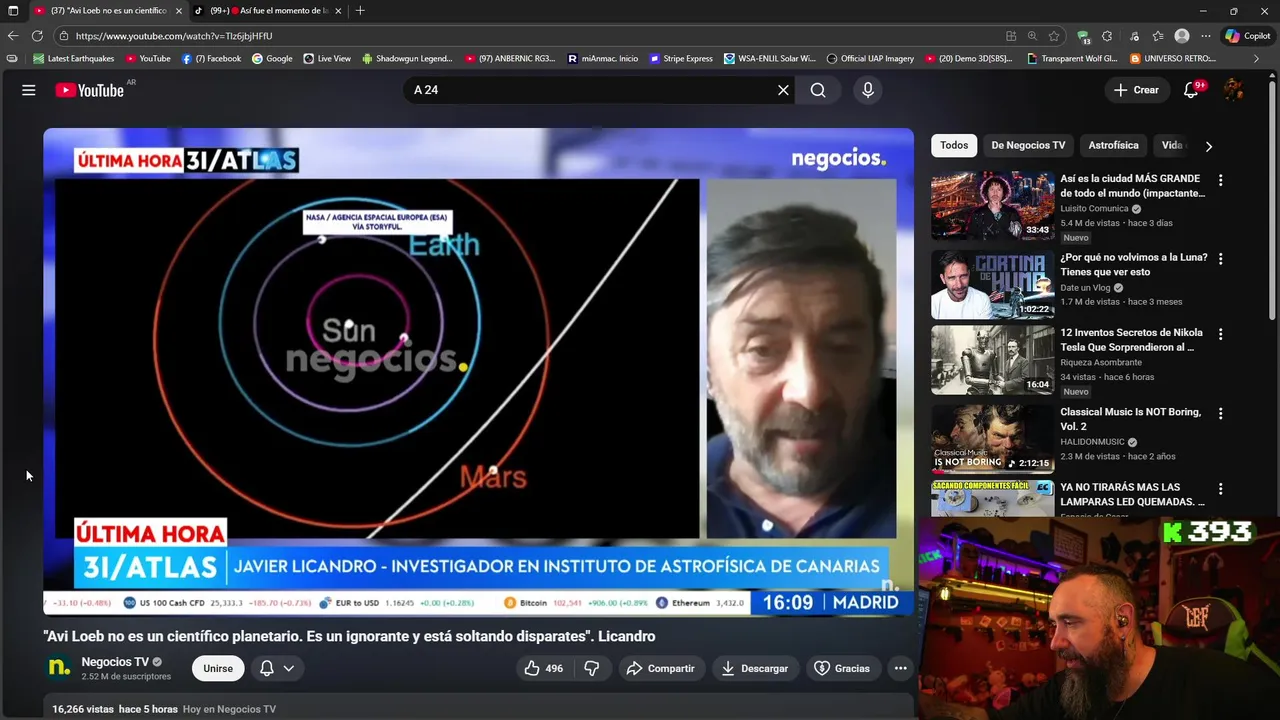This screenshot has width=1280, height=720.
Task: Run search with the magnifier button
Action: tap(818, 90)
